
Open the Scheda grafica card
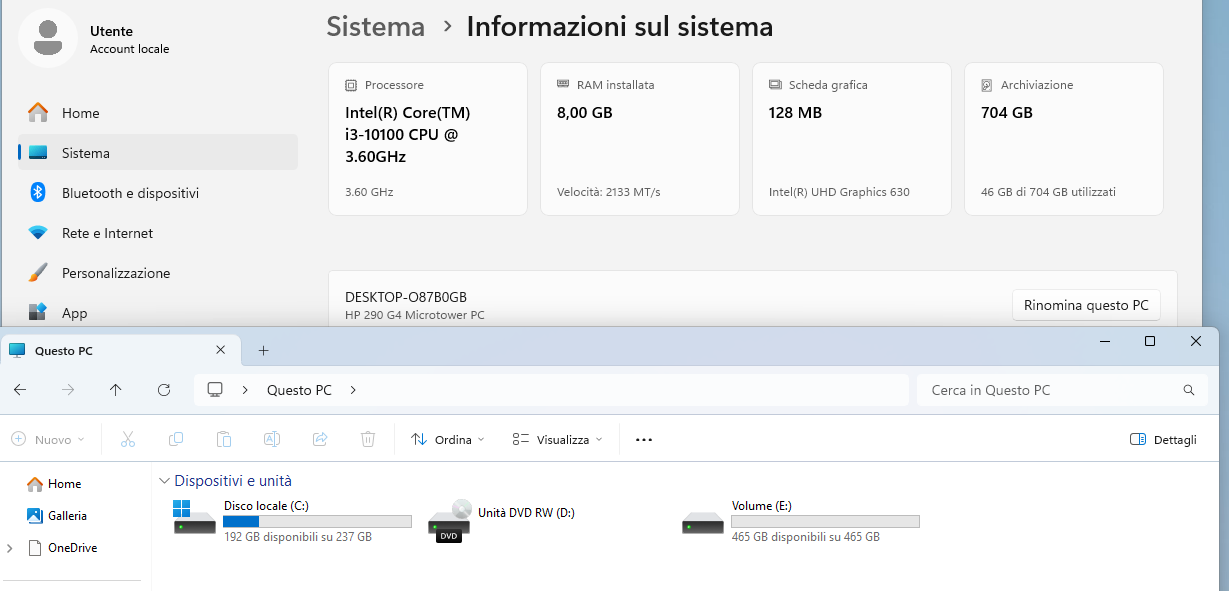click(x=852, y=139)
